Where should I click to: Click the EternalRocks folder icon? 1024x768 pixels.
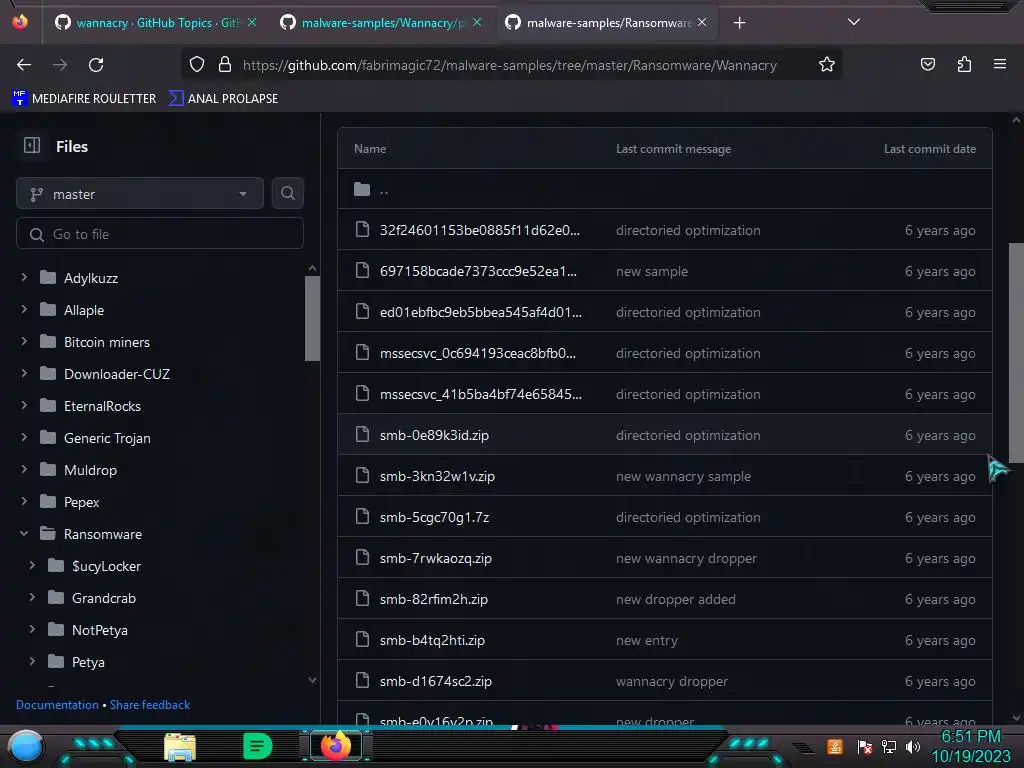48,406
